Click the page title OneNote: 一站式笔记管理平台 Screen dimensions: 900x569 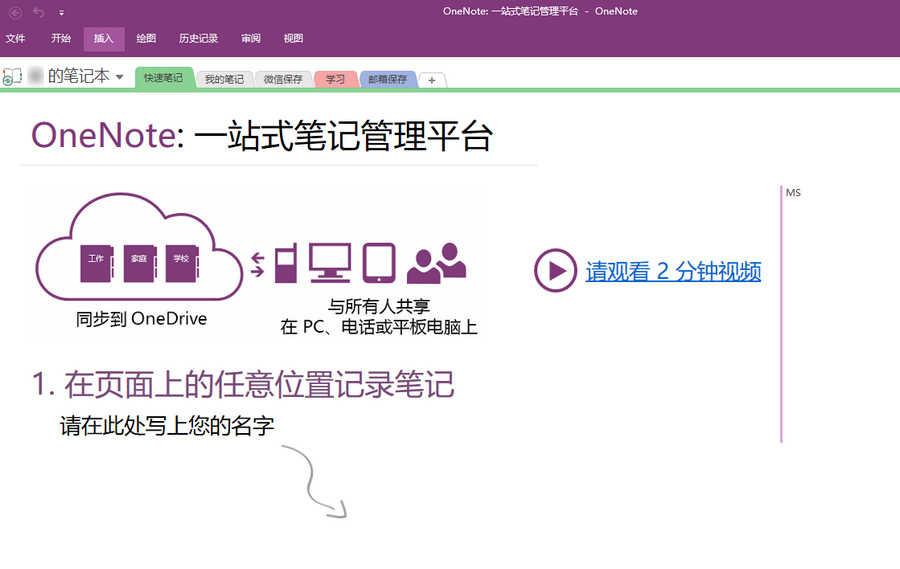262,136
